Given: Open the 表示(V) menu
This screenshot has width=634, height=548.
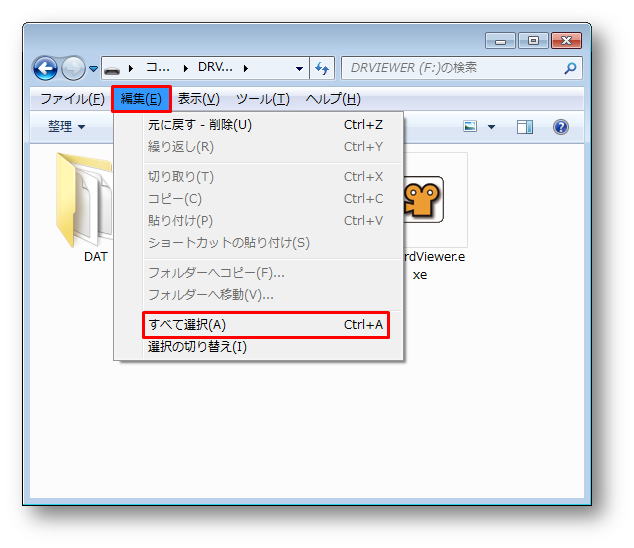Looking at the screenshot, I should click(x=199, y=99).
